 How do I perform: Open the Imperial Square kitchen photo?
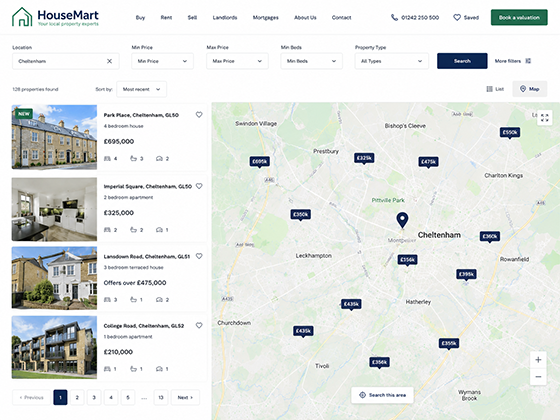[54, 209]
